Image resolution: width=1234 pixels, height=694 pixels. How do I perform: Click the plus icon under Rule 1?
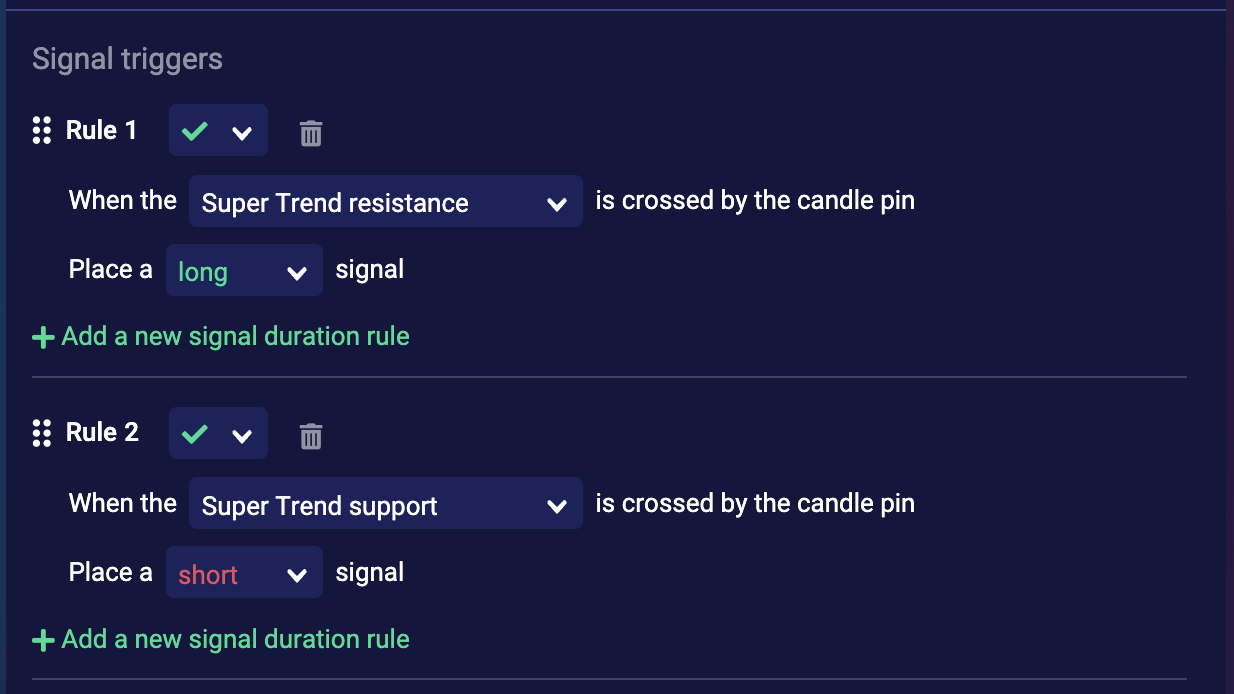coord(43,337)
